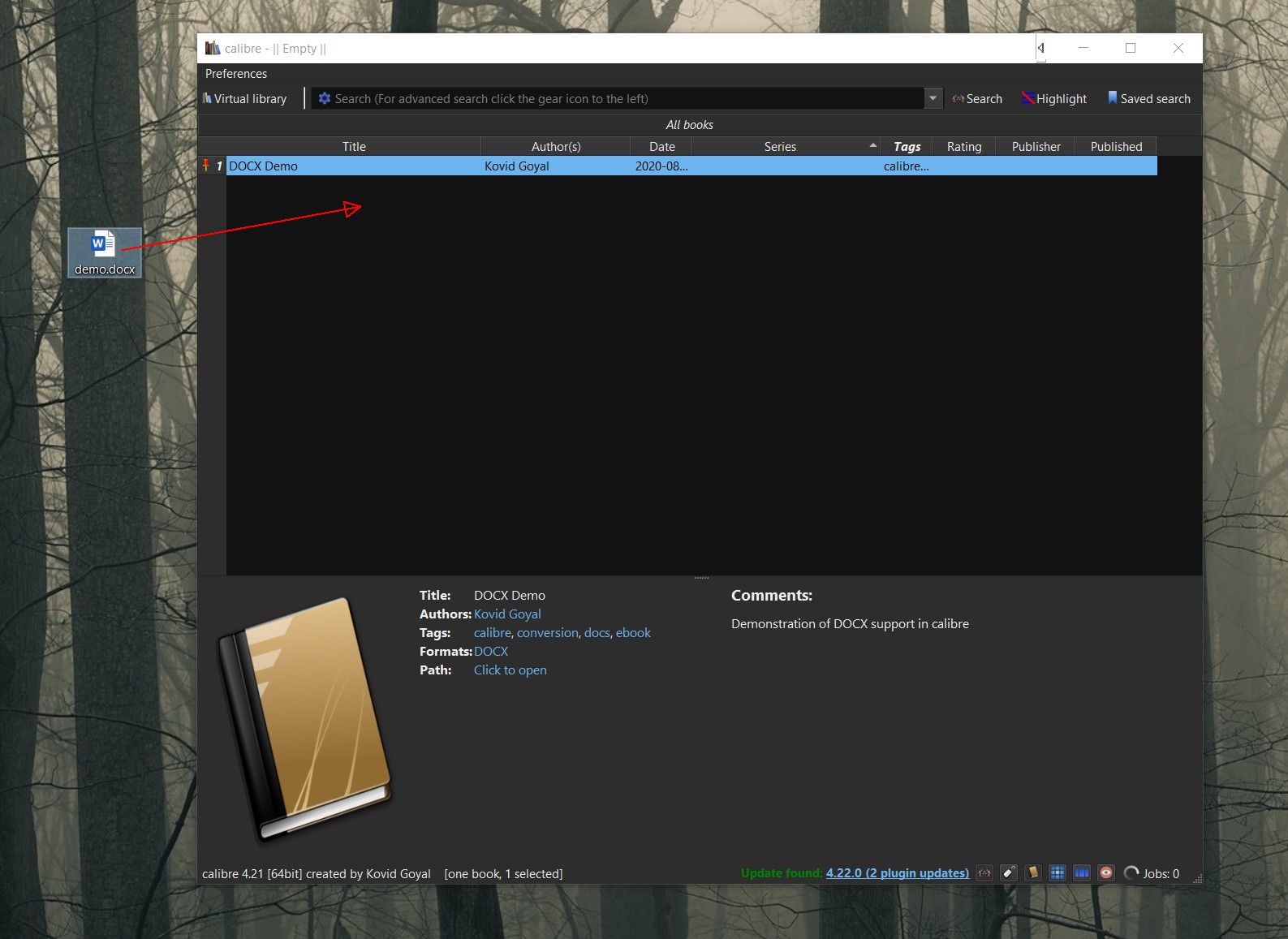Click the Search button beside the search box

click(x=977, y=99)
